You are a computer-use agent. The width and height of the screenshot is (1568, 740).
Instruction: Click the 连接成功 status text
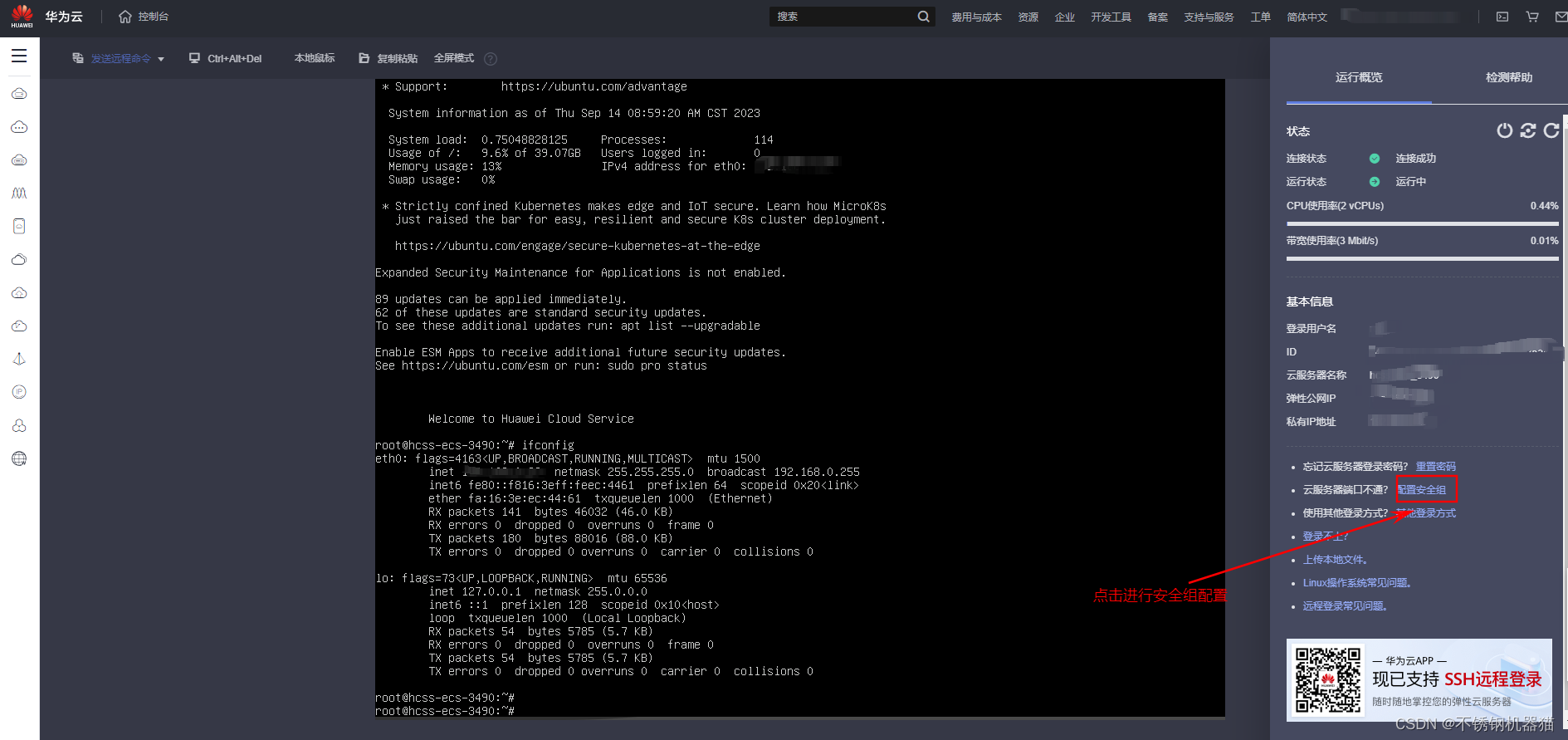point(1415,159)
